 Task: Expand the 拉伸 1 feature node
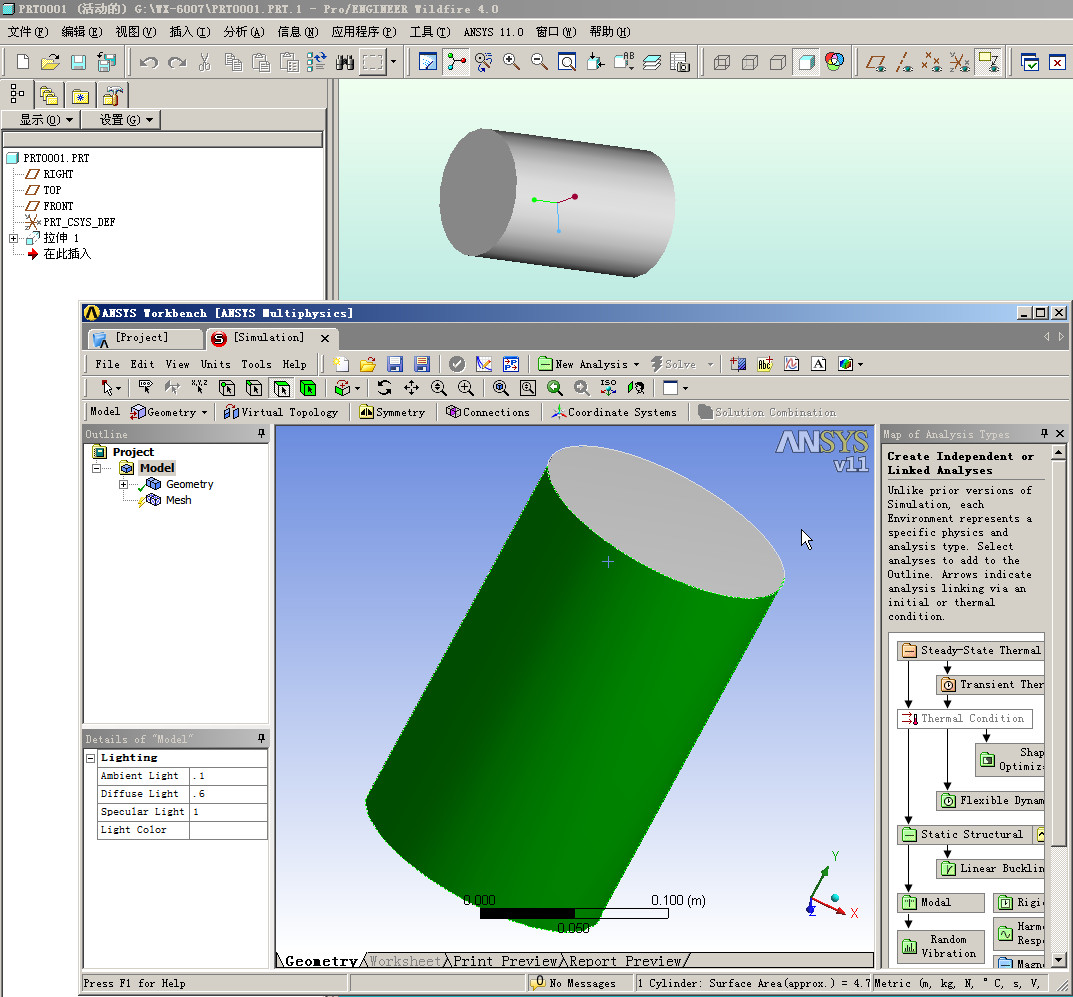pyautogui.click(x=13, y=238)
